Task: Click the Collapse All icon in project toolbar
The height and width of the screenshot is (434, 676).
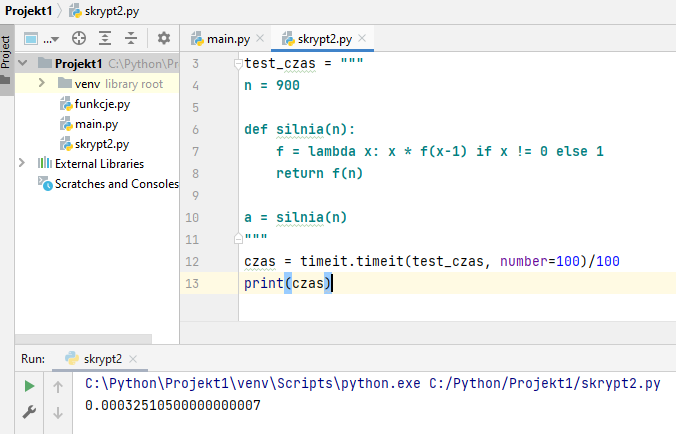Action: pyautogui.click(x=130, y=39)
